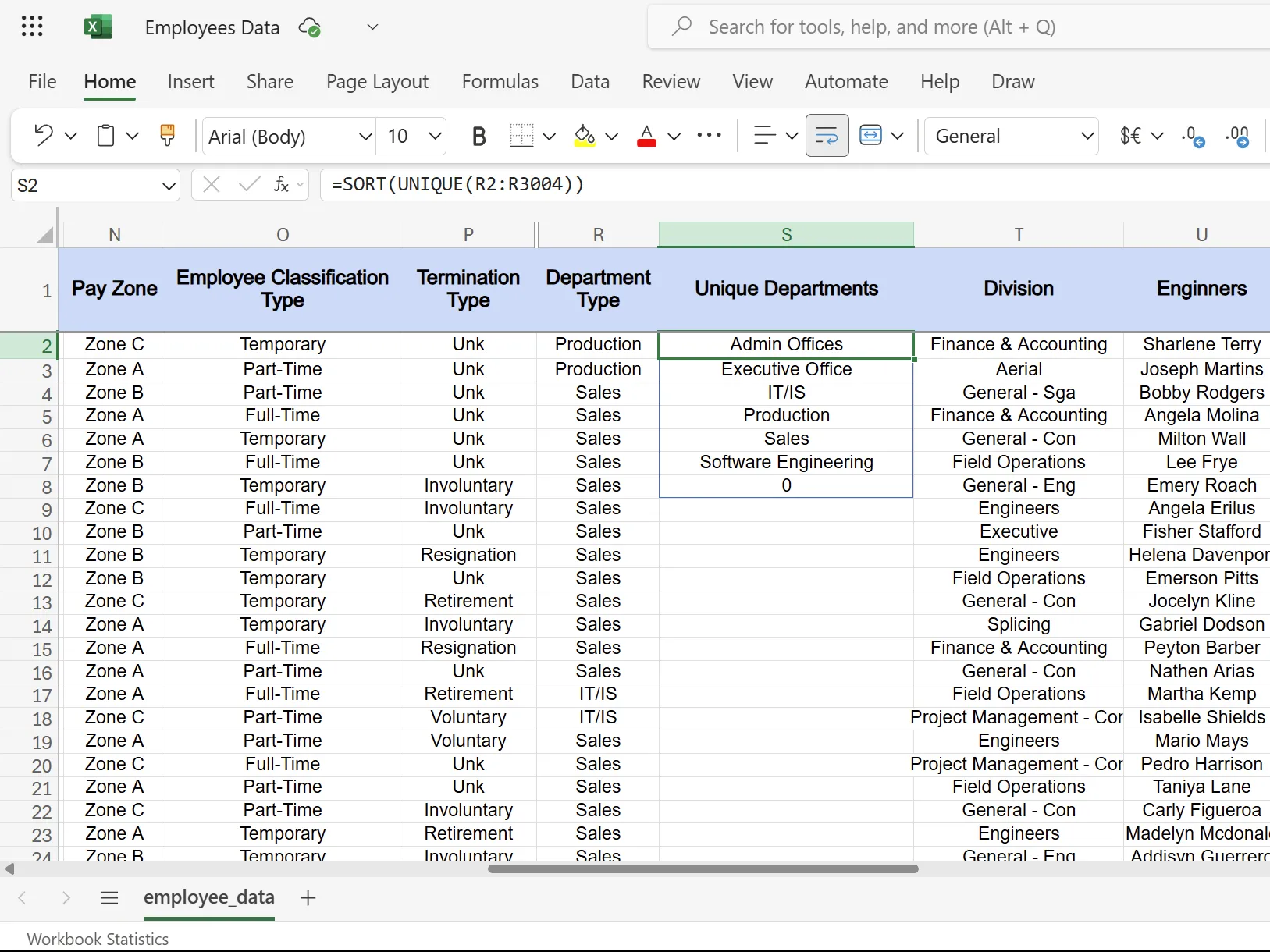Open Workbook Statistics
Viewport: 1270px width, 952px height.
pyautogui.click(x=97, y=939)
